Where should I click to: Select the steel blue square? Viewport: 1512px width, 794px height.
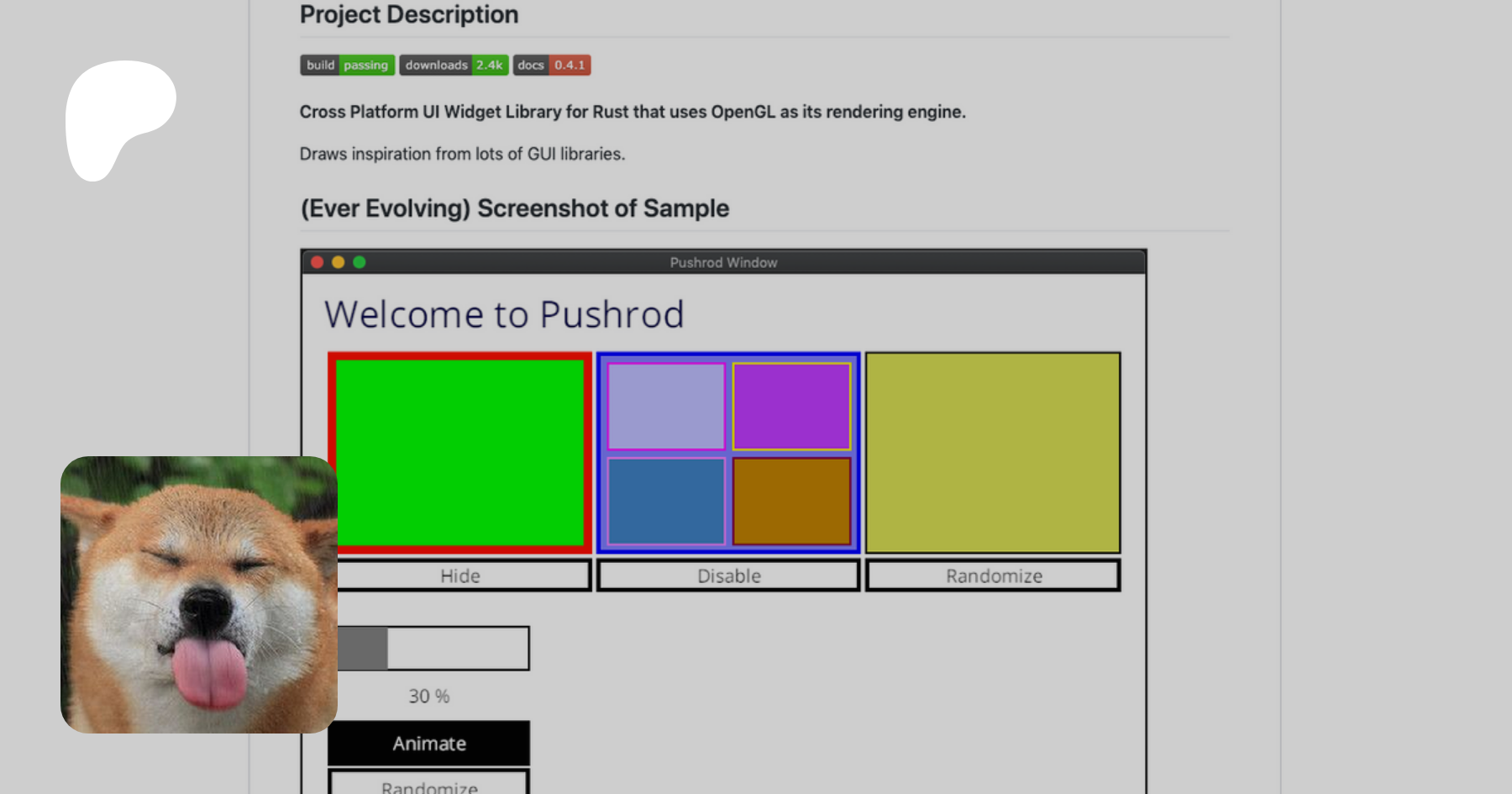point(666,502)
